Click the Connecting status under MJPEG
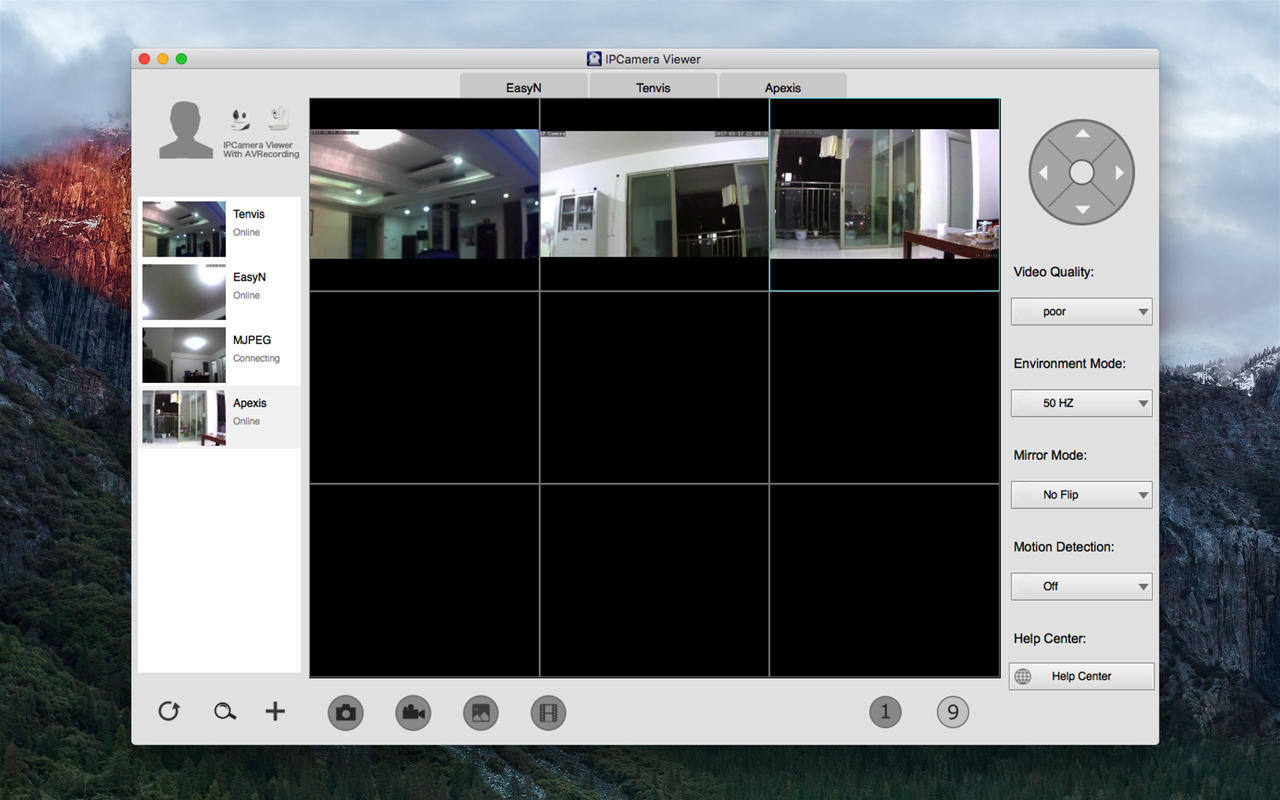The image size is (1280, 800). [x=257, y=358]
